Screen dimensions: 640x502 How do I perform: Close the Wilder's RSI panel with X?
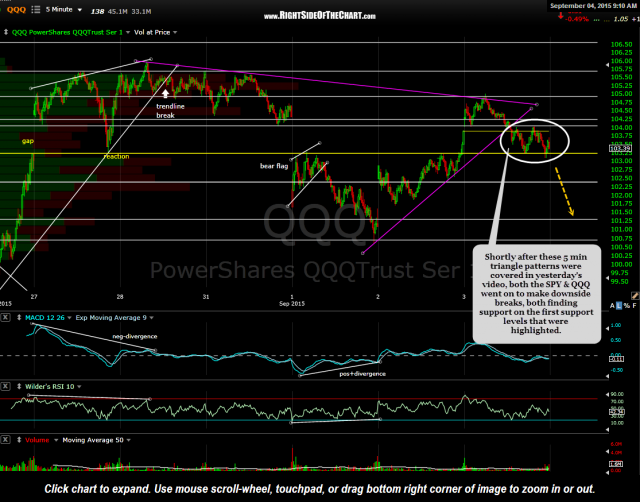click(x=5, y=386)
